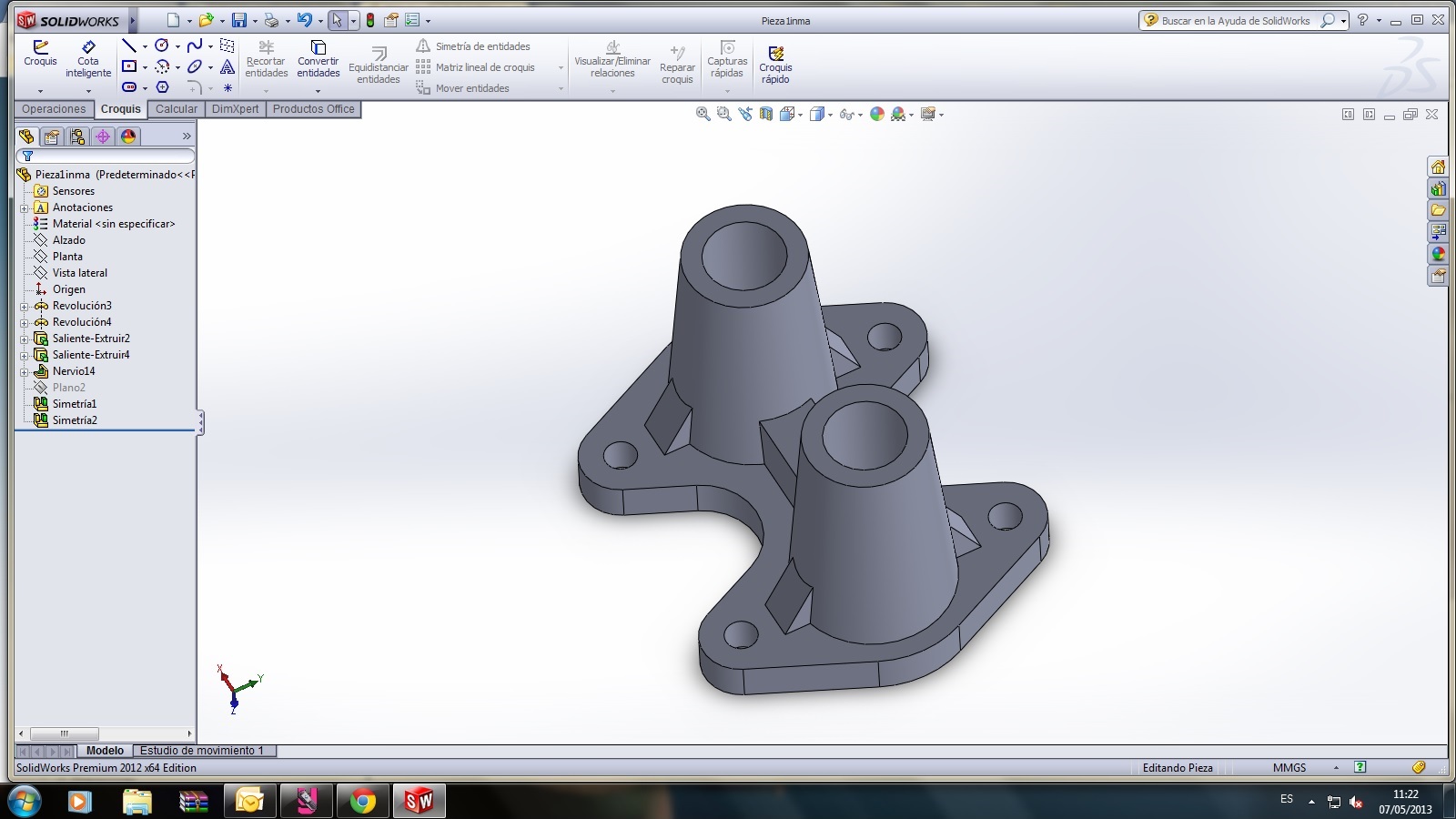Click Section view icon

coord(766,114)
